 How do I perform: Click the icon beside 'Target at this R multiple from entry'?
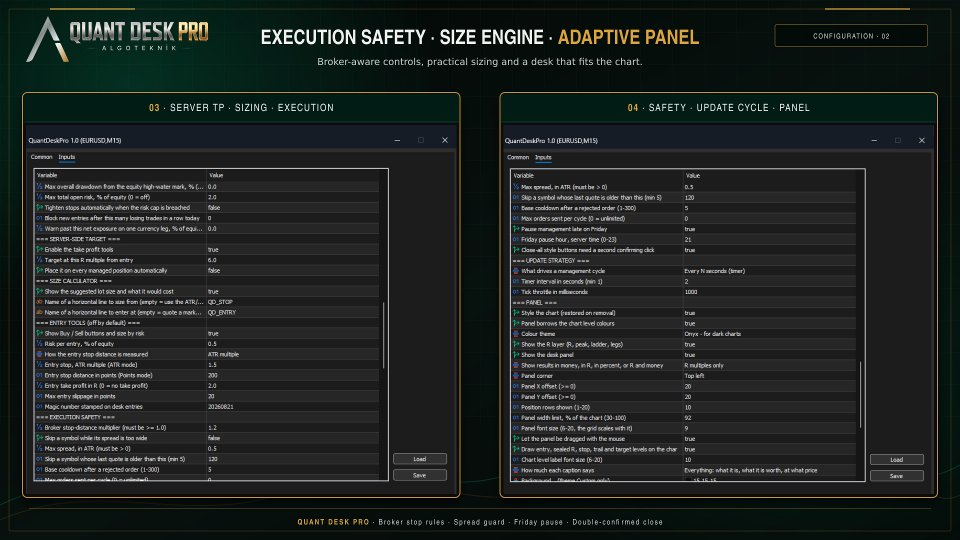39,260
